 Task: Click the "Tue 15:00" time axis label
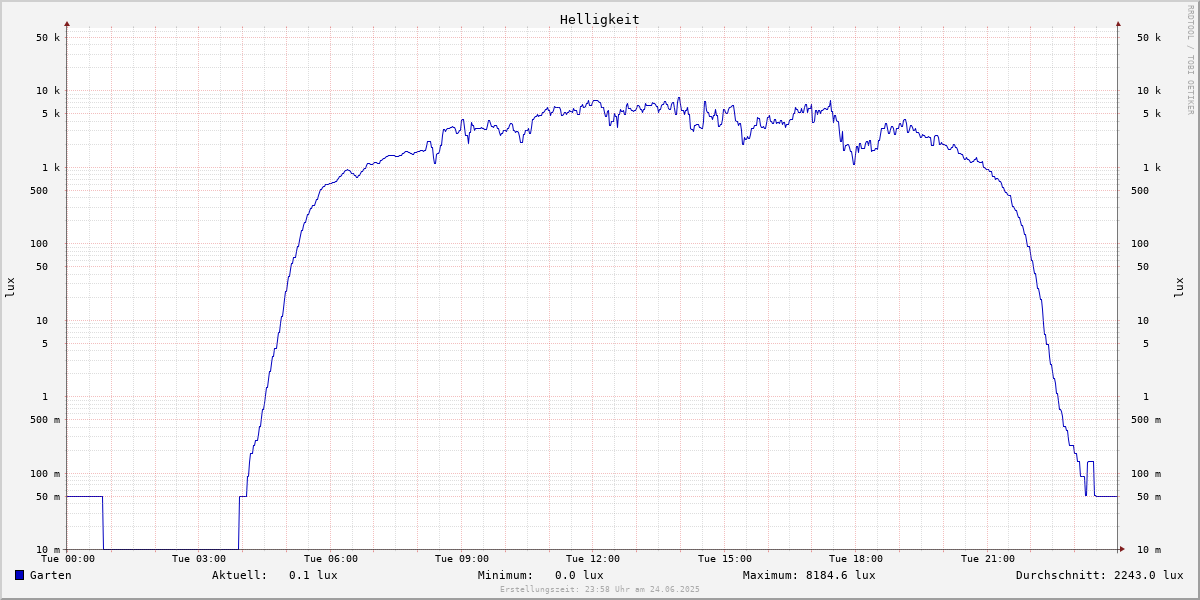725,559
